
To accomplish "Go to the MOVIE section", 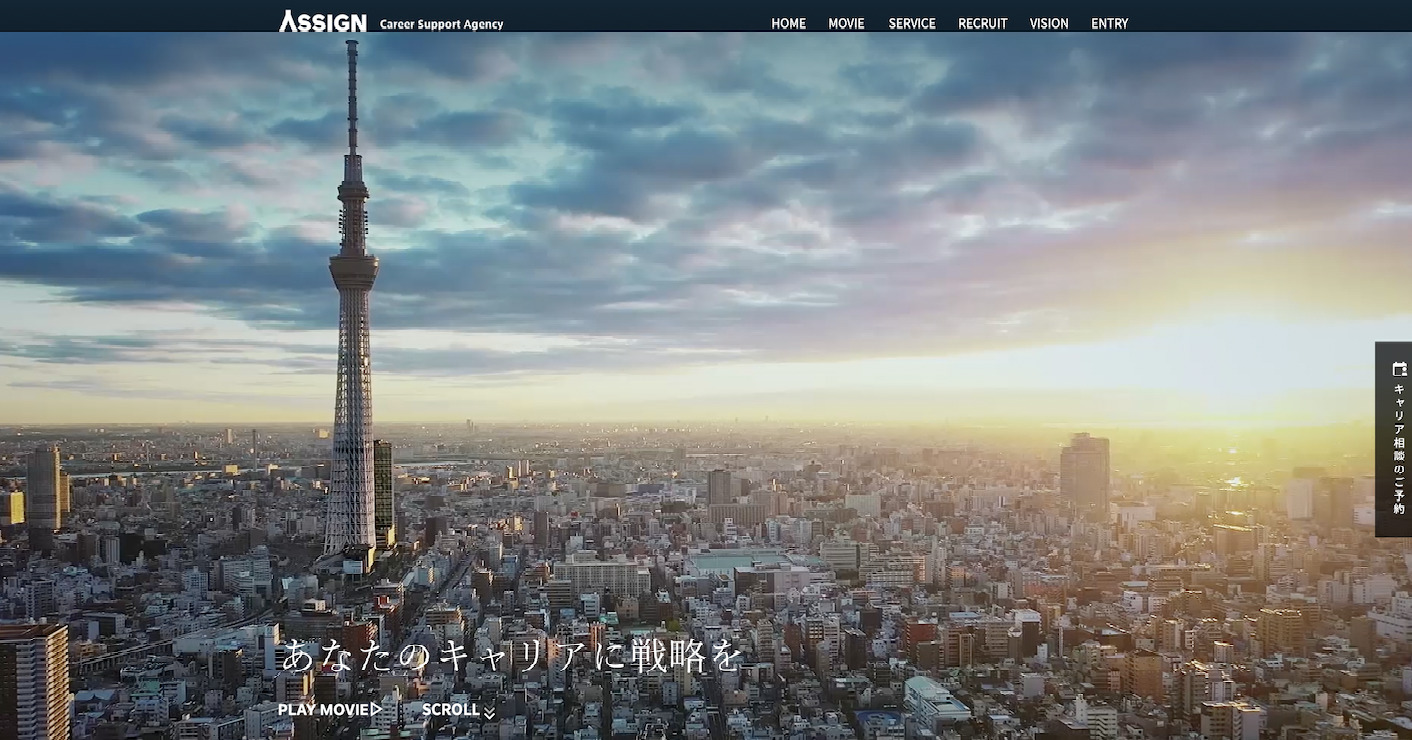I will pos(846,24).
